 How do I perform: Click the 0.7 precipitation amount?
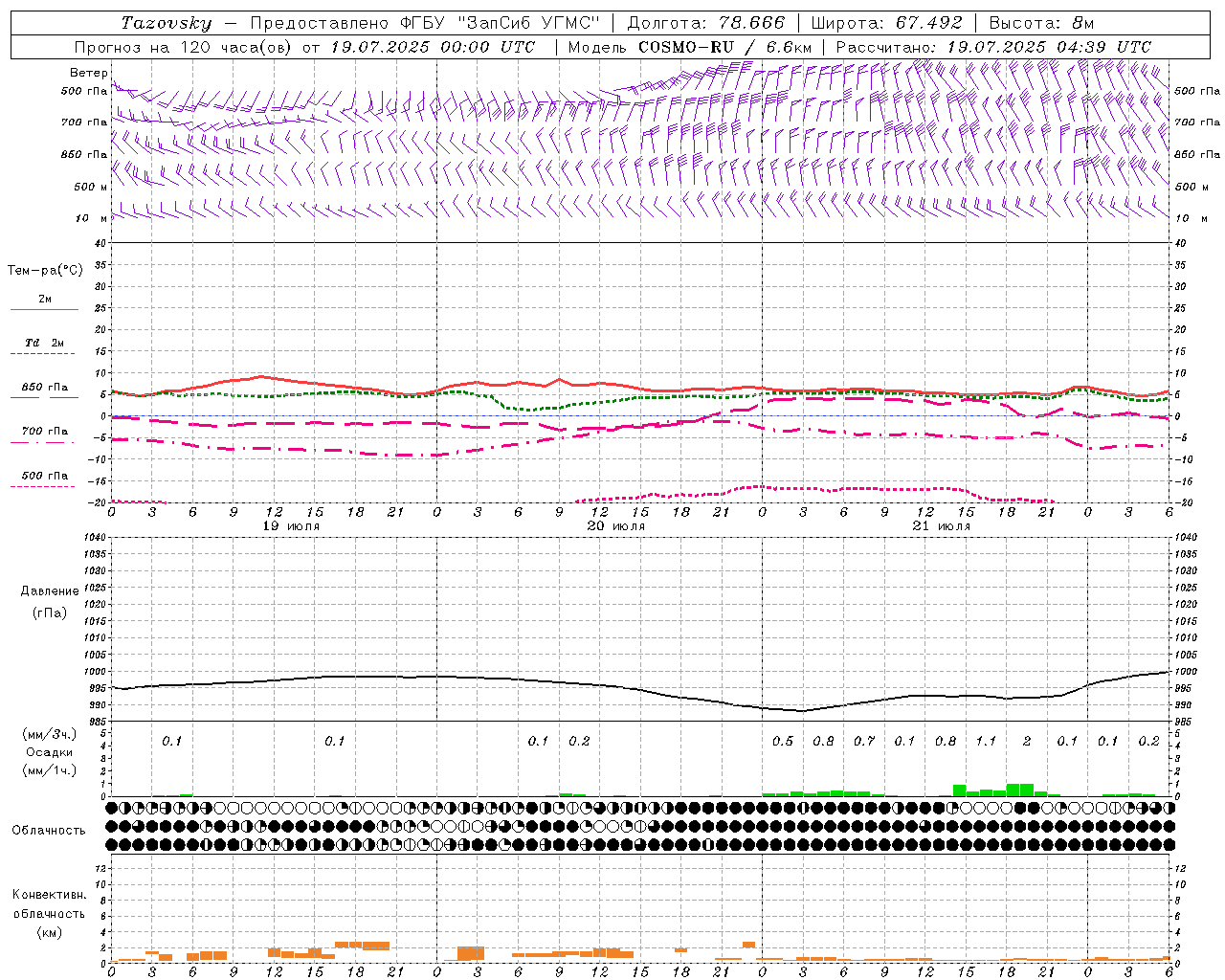864,741
